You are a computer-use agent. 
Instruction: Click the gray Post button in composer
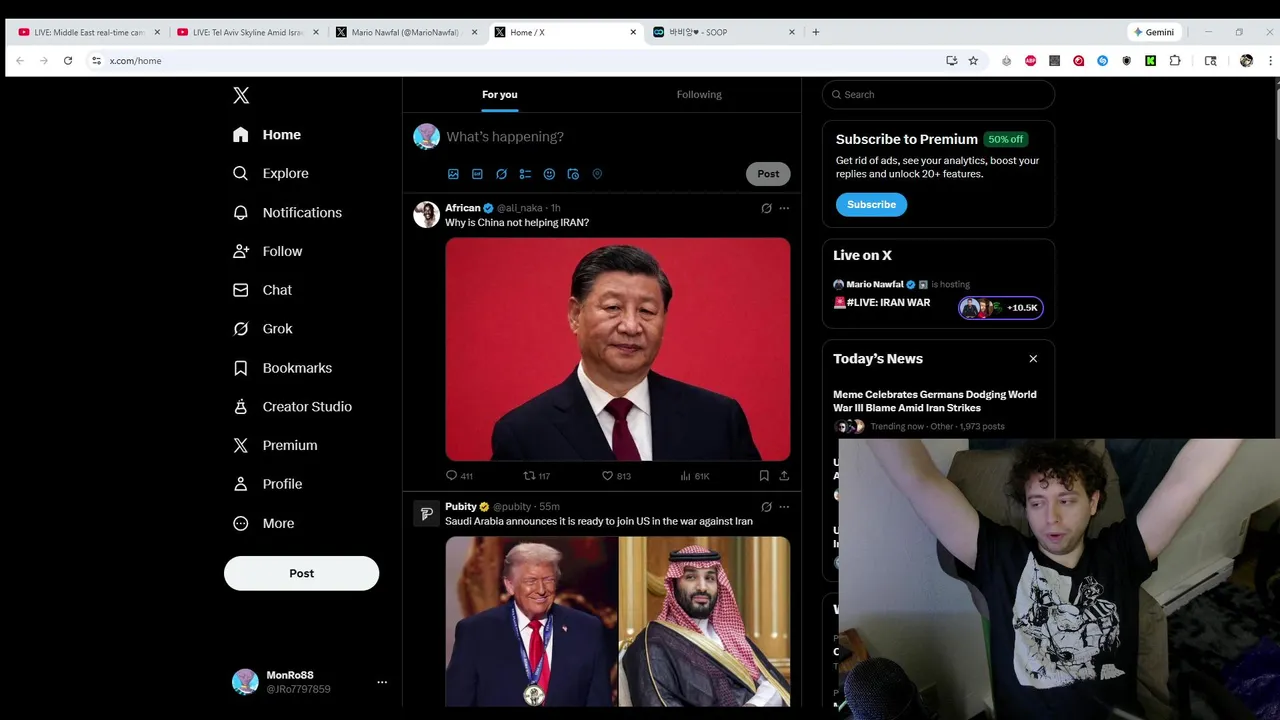tap(768, 174)
